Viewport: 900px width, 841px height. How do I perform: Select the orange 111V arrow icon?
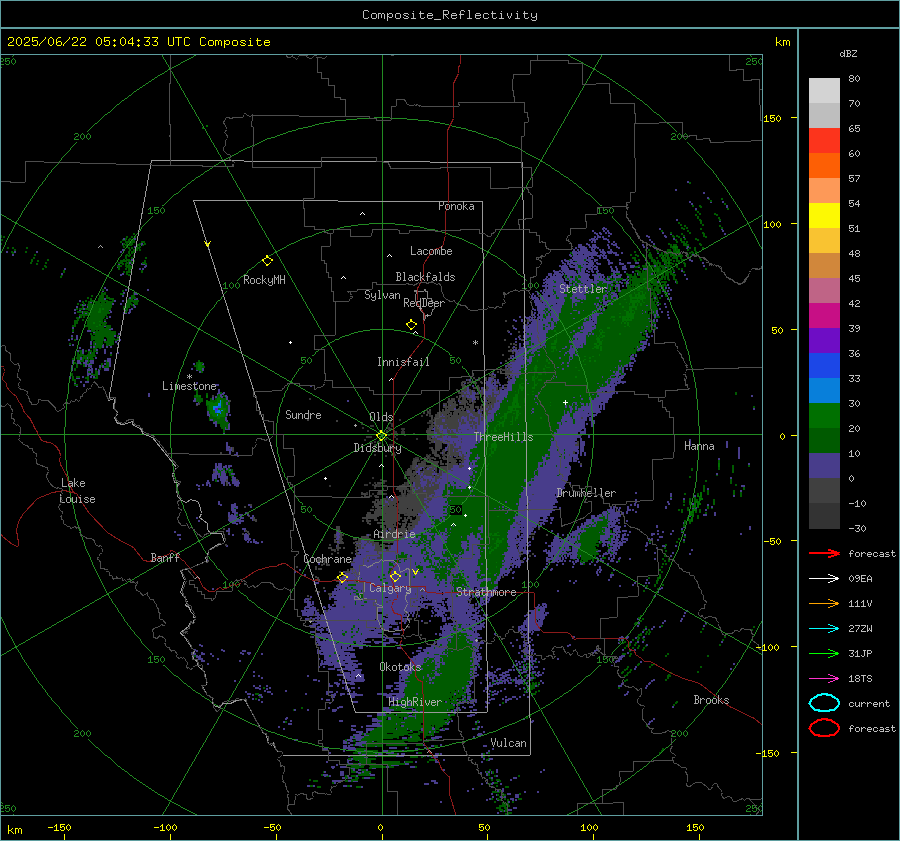824,603
